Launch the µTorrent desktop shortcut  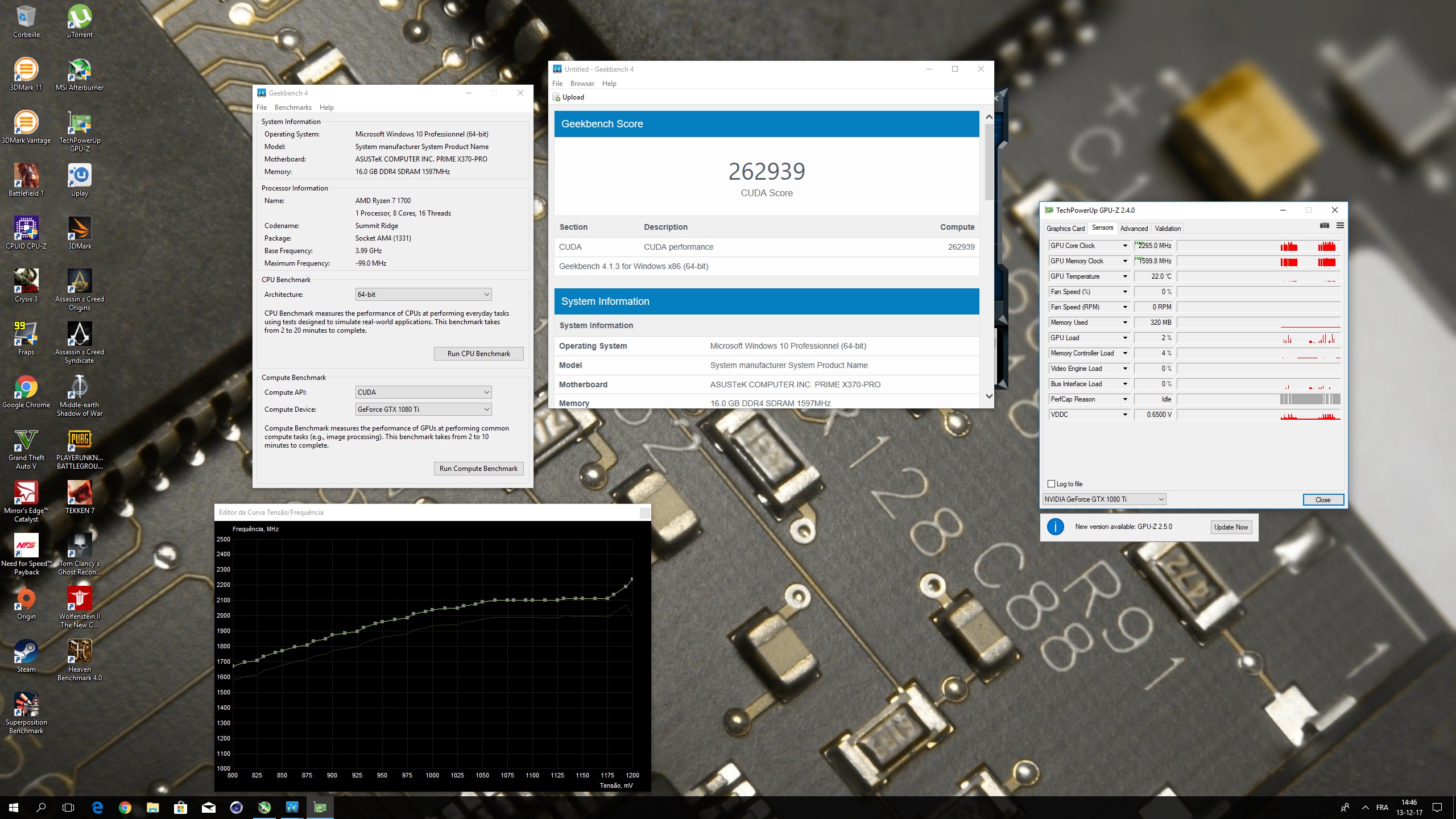pyautogui.click(x=80, y=22)
